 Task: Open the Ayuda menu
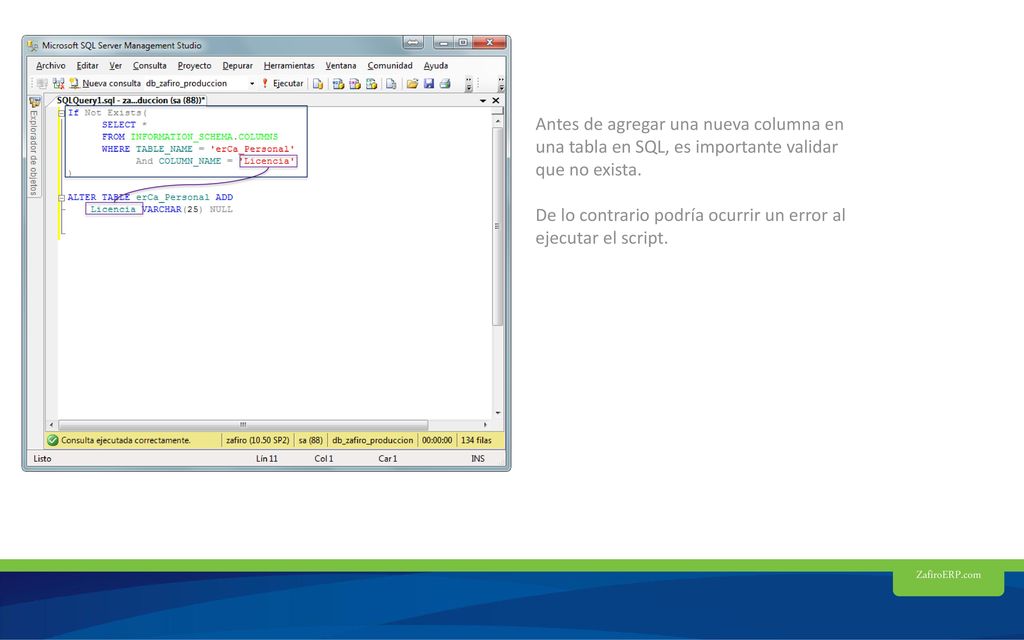[436, 65]
